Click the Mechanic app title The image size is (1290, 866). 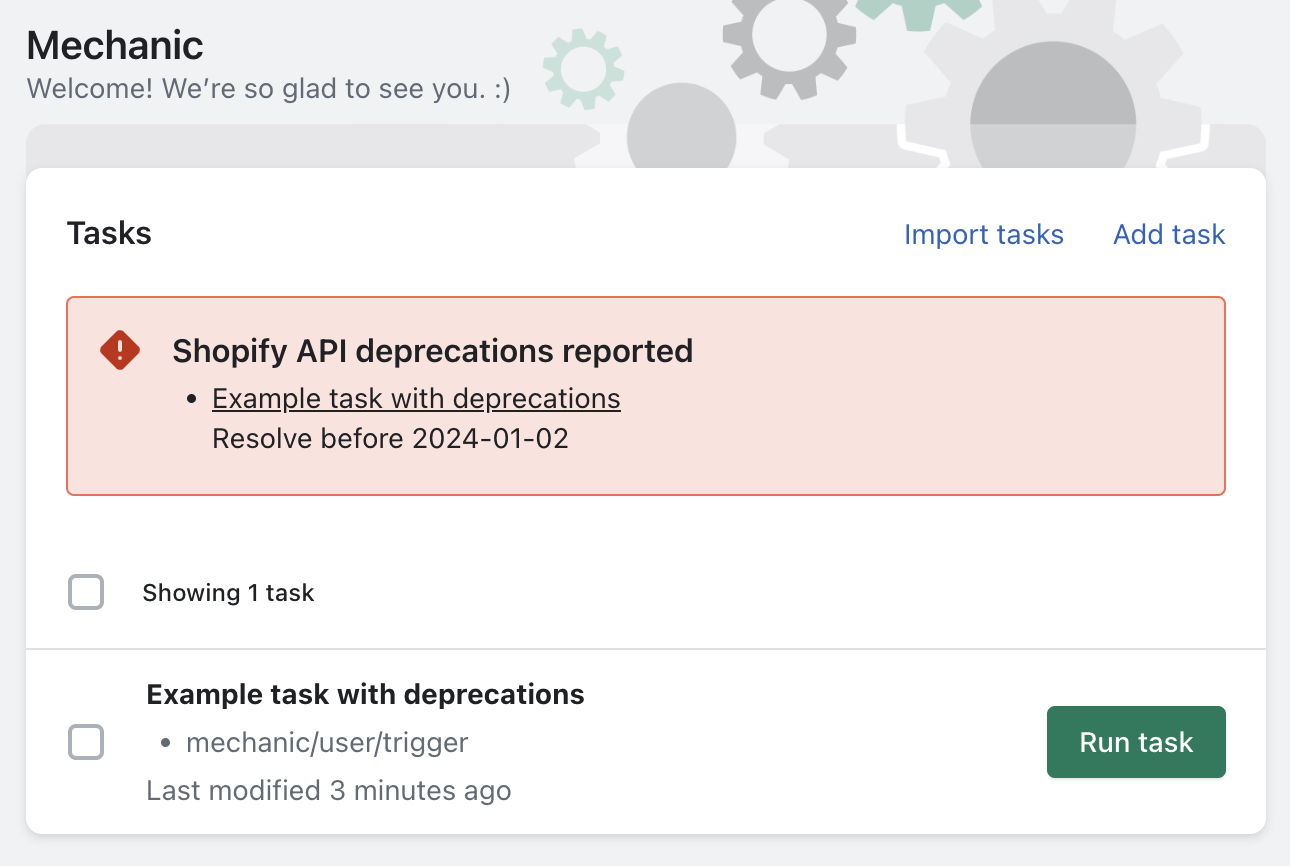point(115,45)
